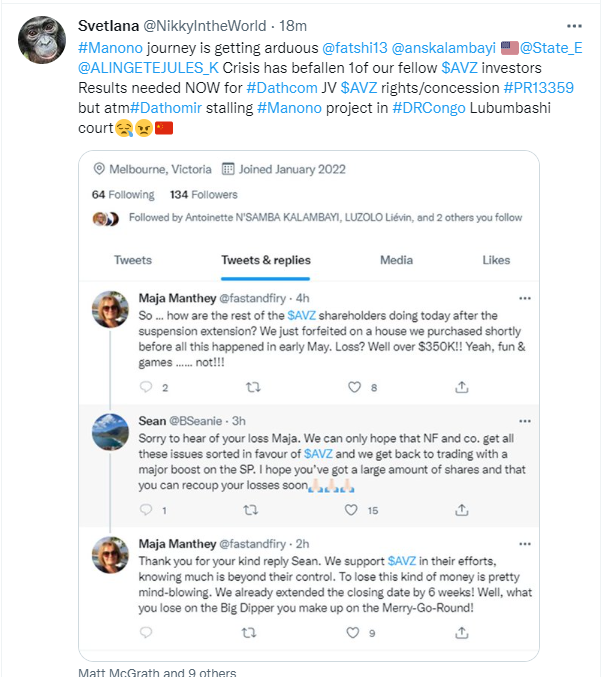Reply to Maja's Big Dipper tweet
This screenshot has height=677, width=612.
(147, 633)
